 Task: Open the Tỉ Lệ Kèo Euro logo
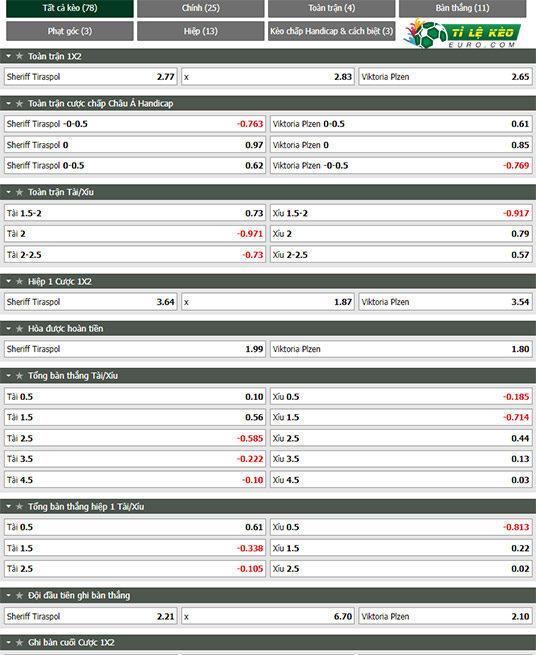462,33
